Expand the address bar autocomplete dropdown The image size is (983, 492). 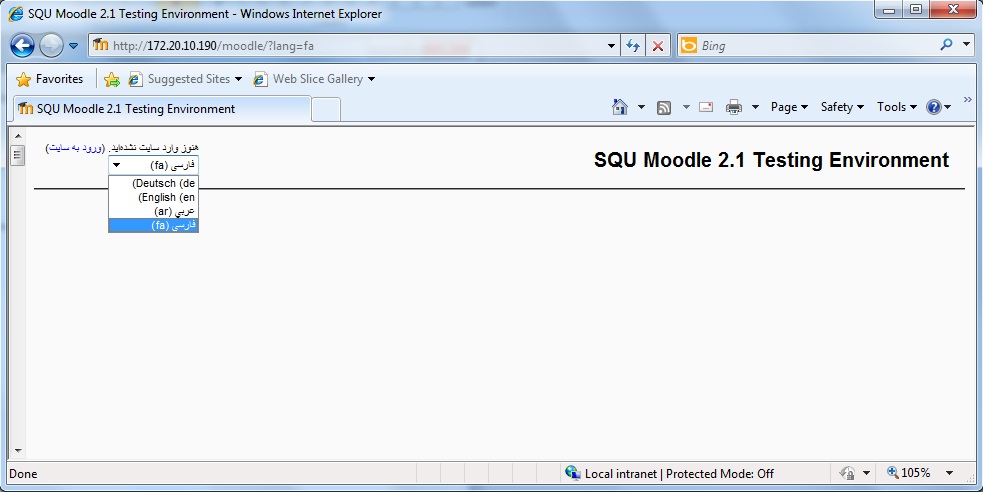612,46
